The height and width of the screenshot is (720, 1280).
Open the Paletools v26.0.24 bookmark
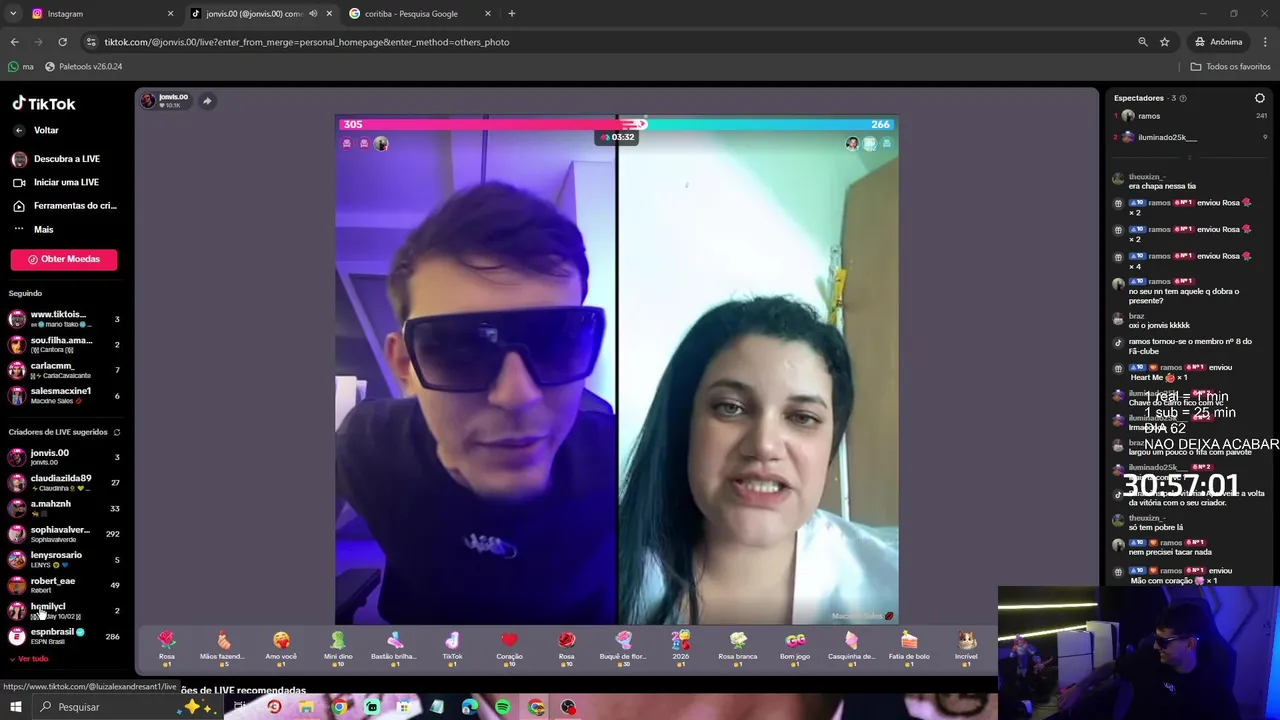(83, 67)
